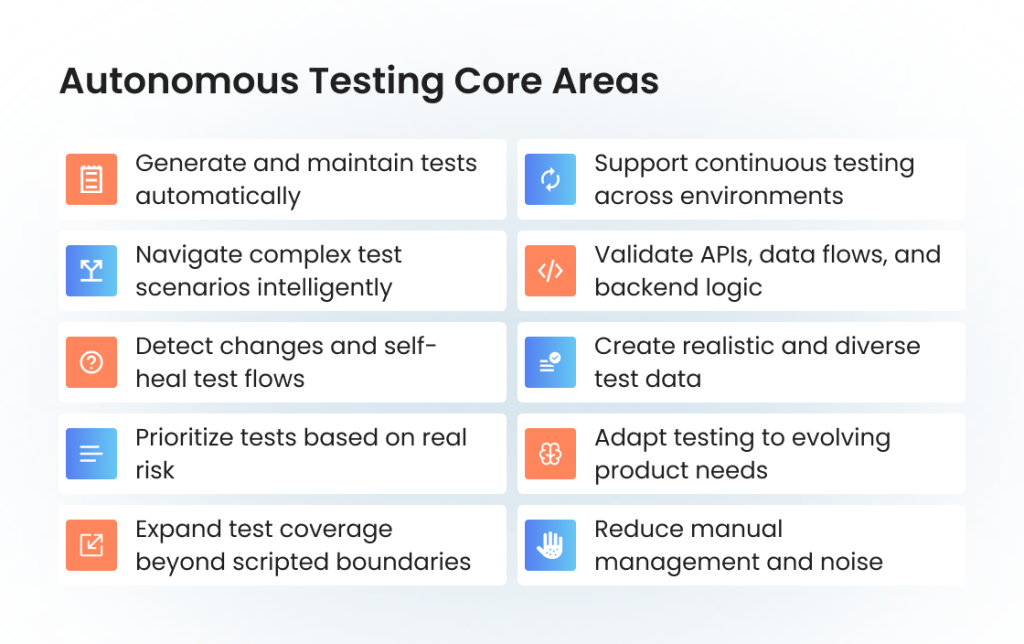Click the blue prioritize lines icon
The width and height of the screenshot is (1024, 644).
click(91, 454)
